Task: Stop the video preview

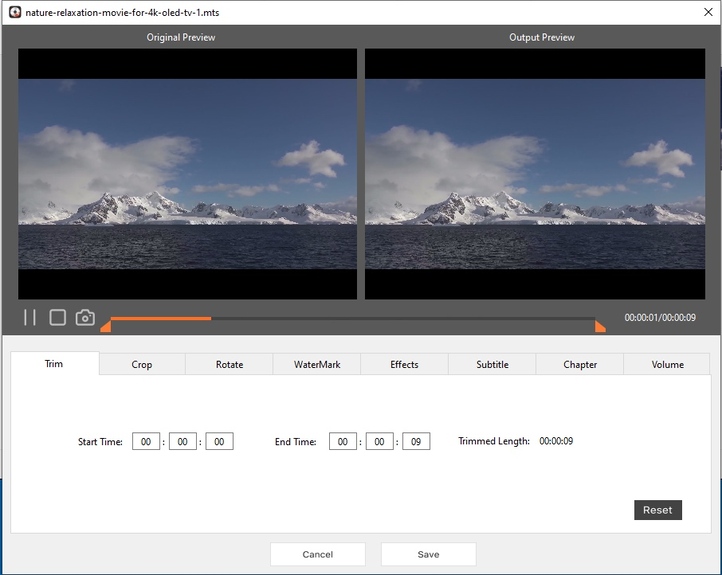Action: click(x=58, y=317)
